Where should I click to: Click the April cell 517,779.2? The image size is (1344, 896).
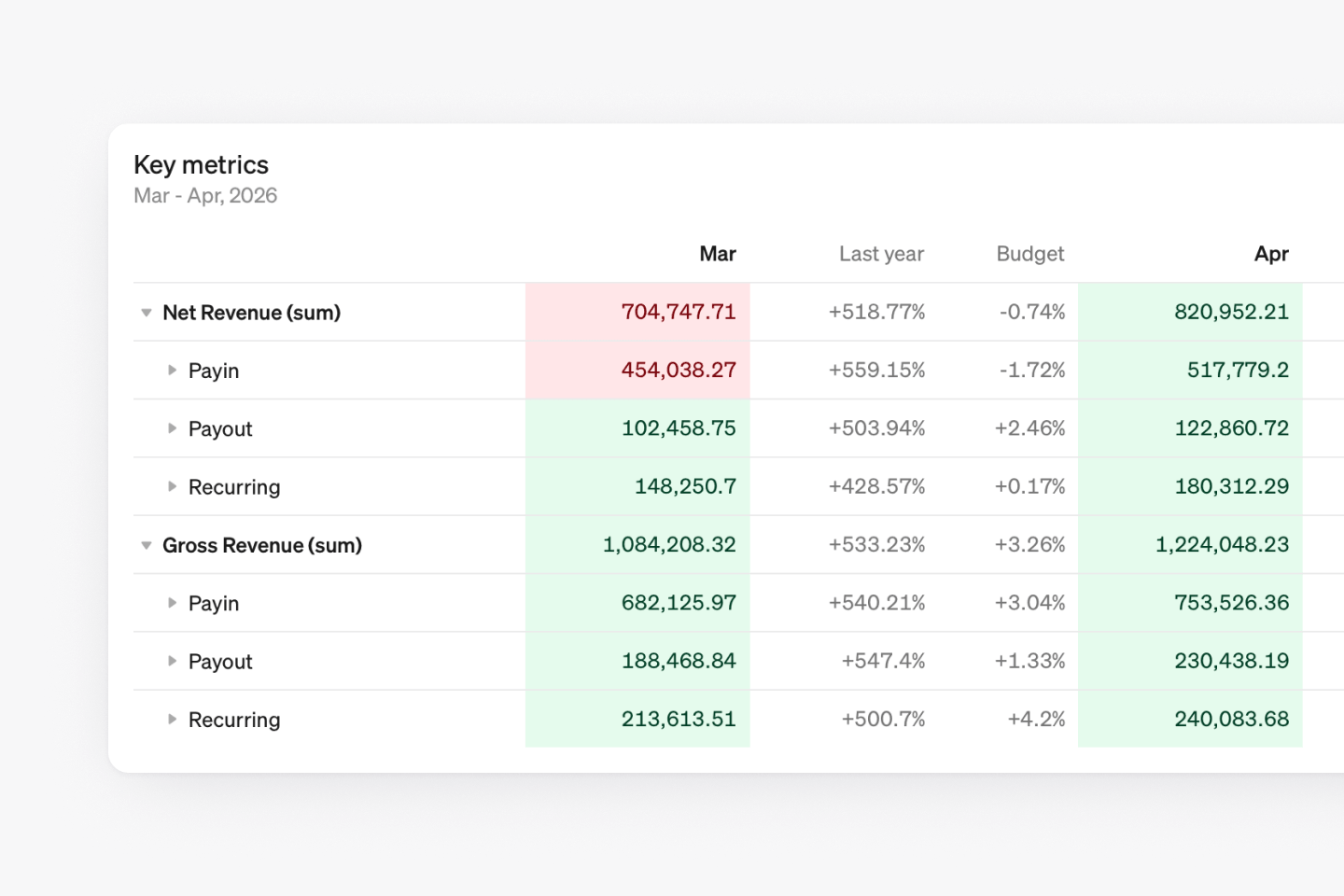click(1190, 370)
